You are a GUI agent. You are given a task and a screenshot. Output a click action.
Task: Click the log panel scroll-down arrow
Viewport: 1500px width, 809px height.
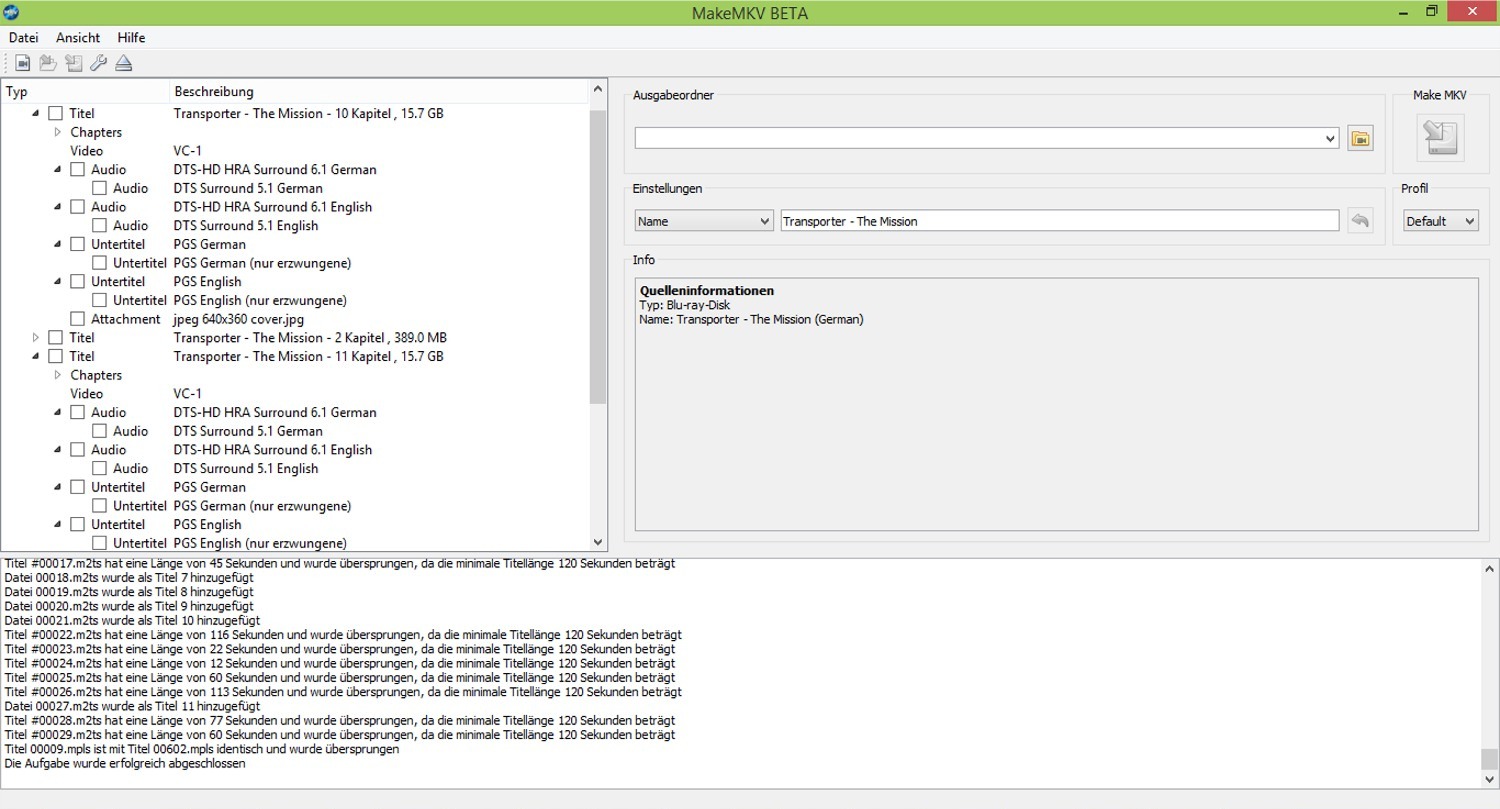[x=1490, y=779]
